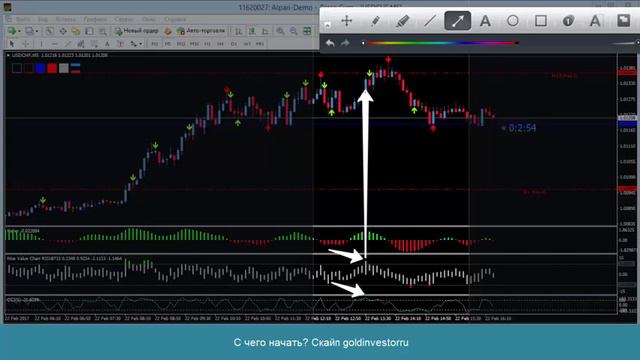The width and height of the screenshot is (640, 360).
Task: Redo the annotation
Action: click(x=345, y=43)
